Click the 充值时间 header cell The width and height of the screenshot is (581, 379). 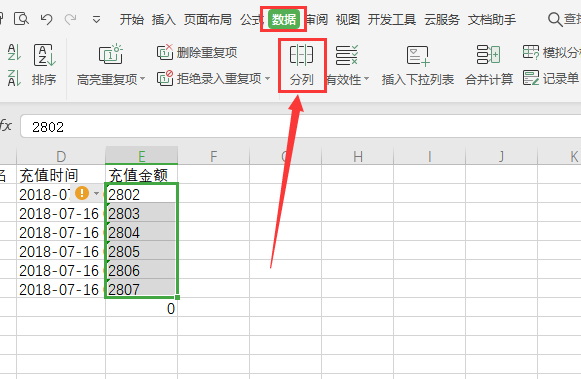click(61, 174)
